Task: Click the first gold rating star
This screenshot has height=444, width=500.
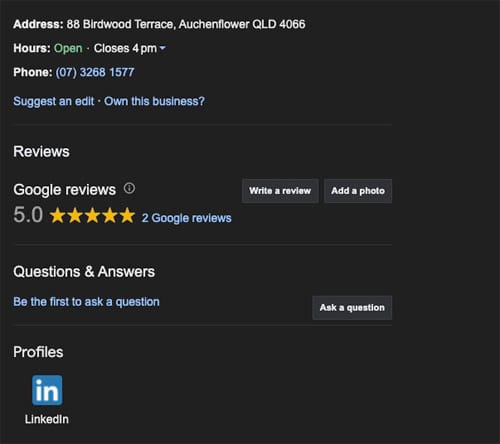Action: [x=58, y=215]
